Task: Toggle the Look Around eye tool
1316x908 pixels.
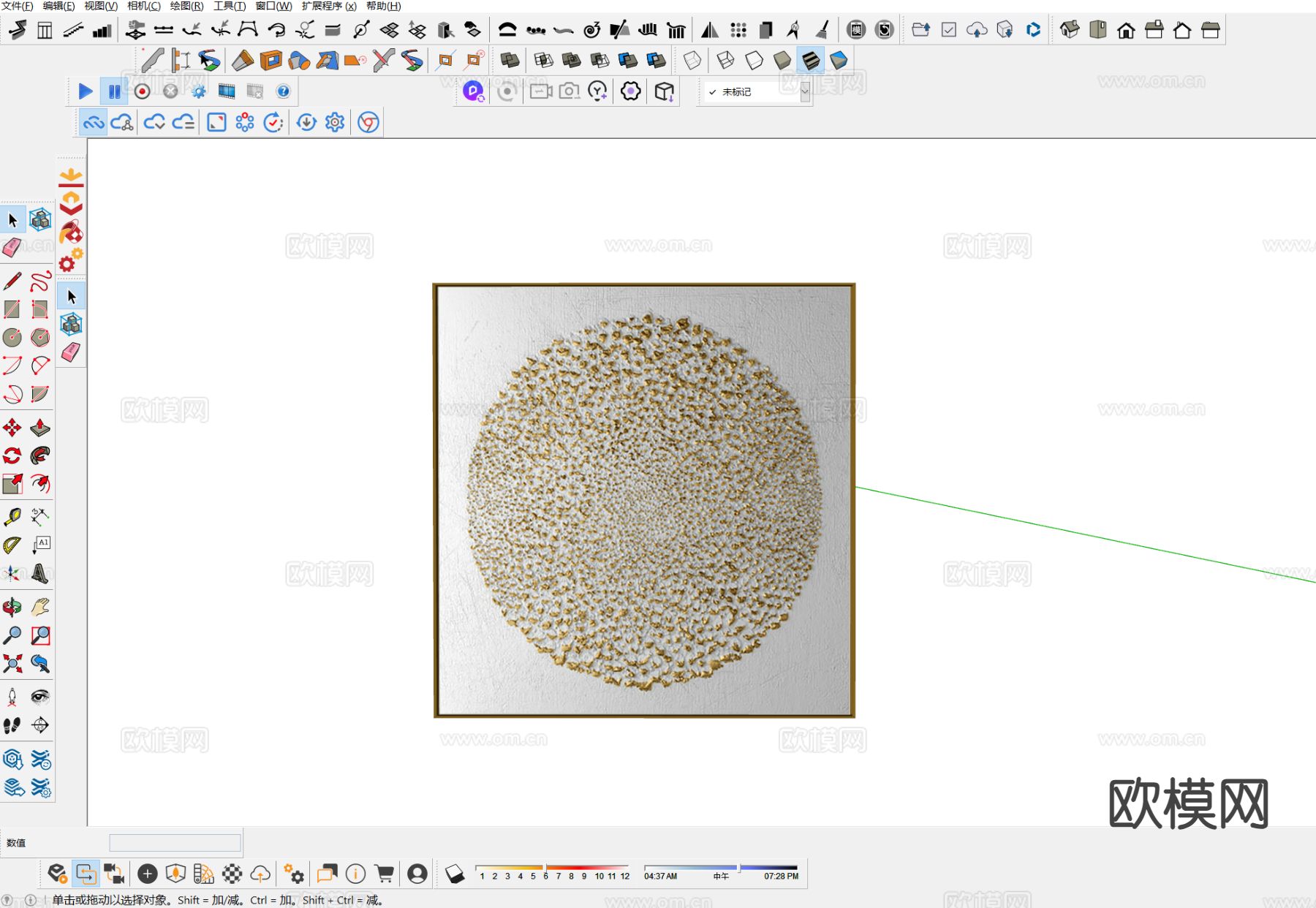Action: coord(40,697)
